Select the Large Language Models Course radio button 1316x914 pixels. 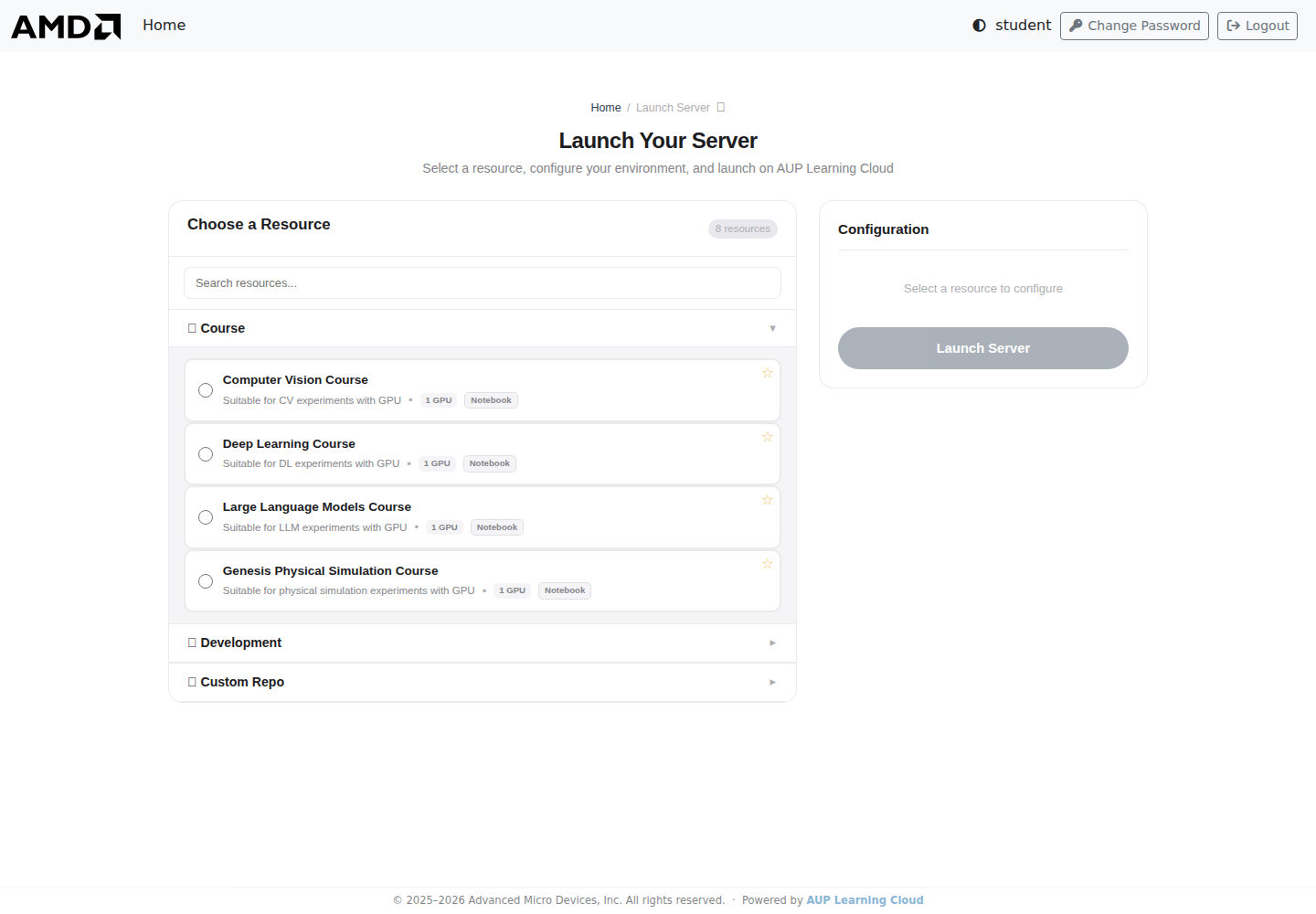click(x=206, y=517)
